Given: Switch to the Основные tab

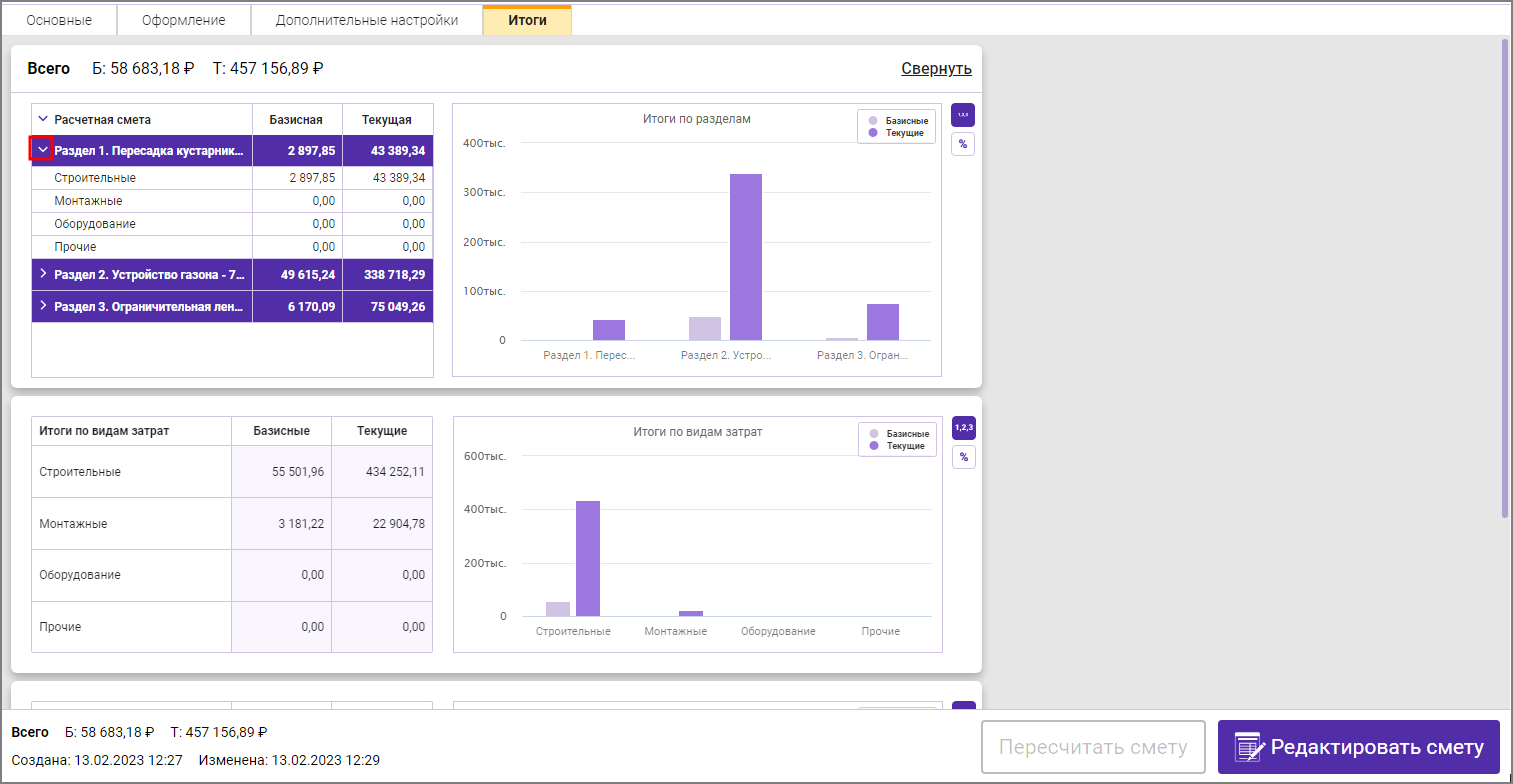Looking at the screenshot, I should pyautogui.click(x=59, y=20).
